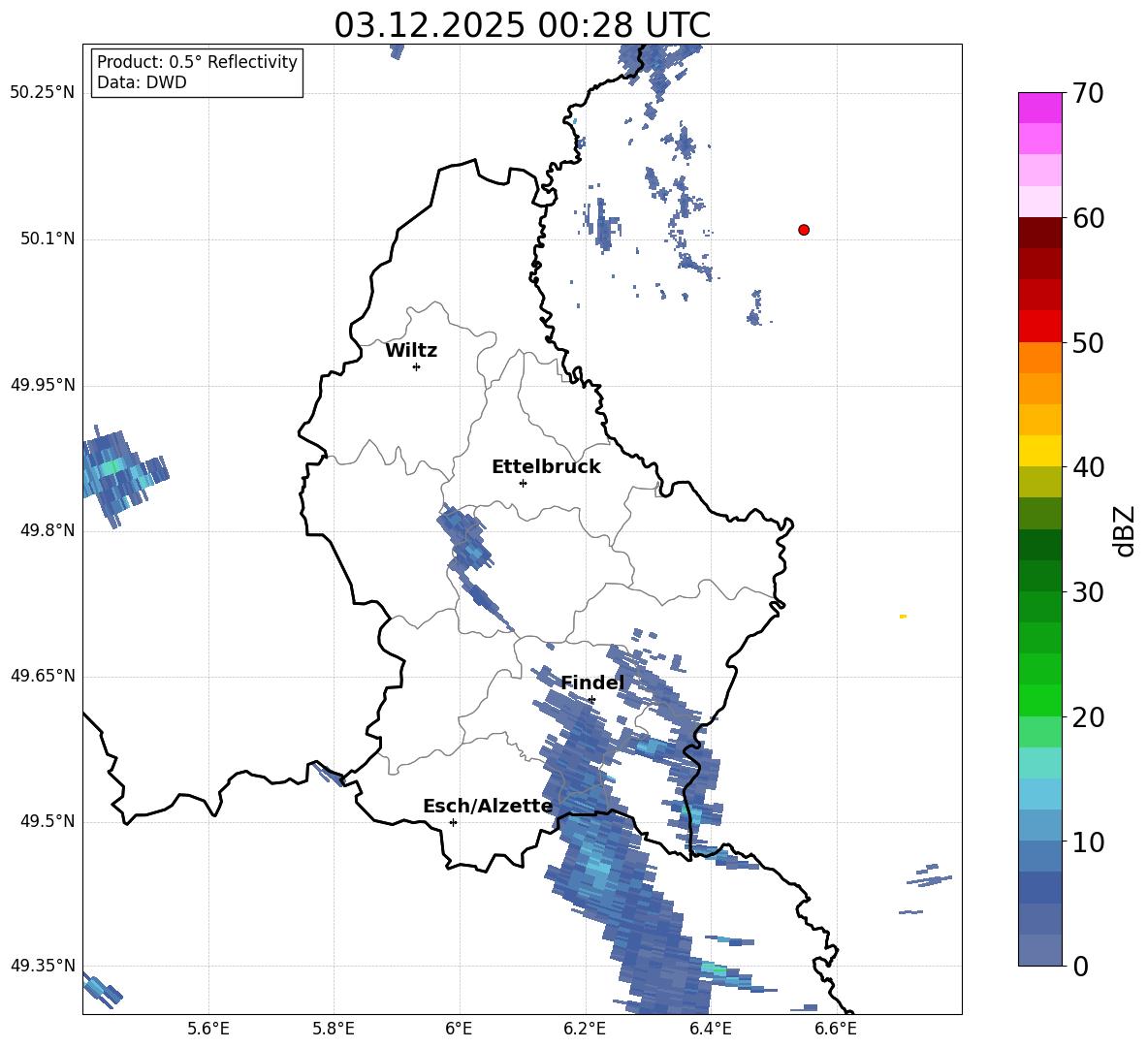The width and height of the screenshot is (1148, 1048).
Task: Click the 30 tick on the colorbar
Action: (x=1087, y=592)
